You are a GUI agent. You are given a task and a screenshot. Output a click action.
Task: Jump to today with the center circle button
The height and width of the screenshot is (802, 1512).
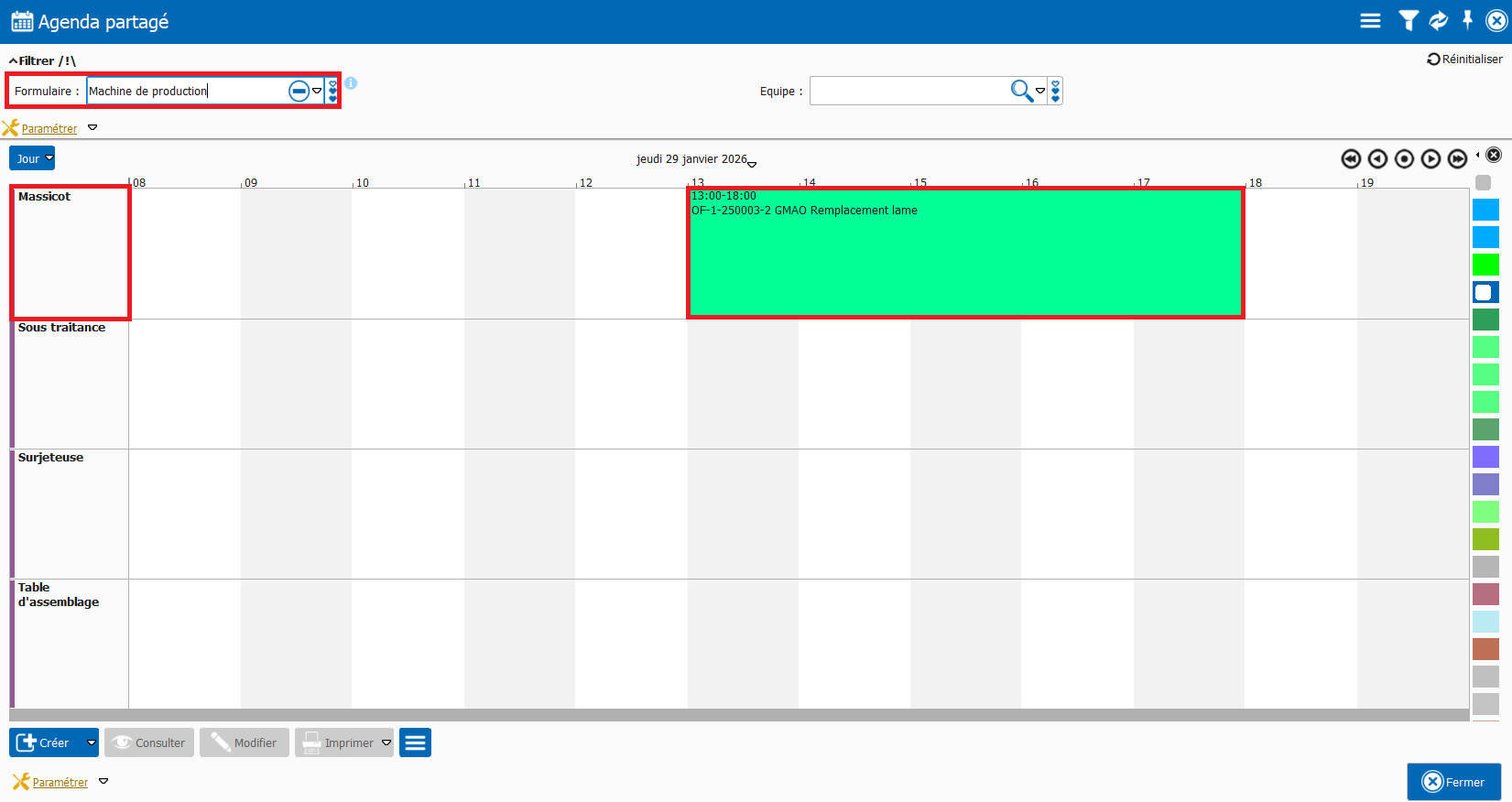1404,159
